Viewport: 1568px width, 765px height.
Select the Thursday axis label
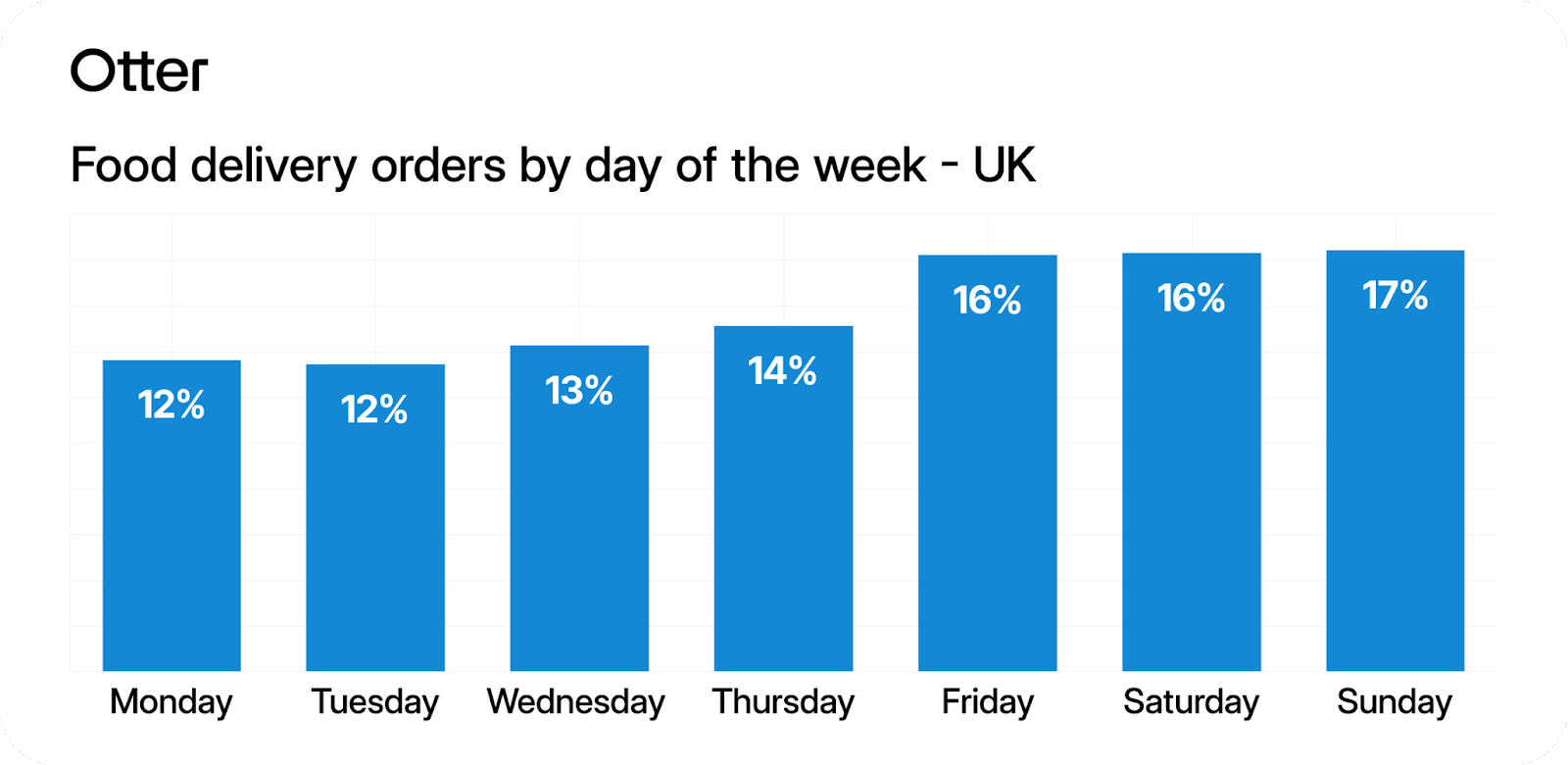(783, 702)
